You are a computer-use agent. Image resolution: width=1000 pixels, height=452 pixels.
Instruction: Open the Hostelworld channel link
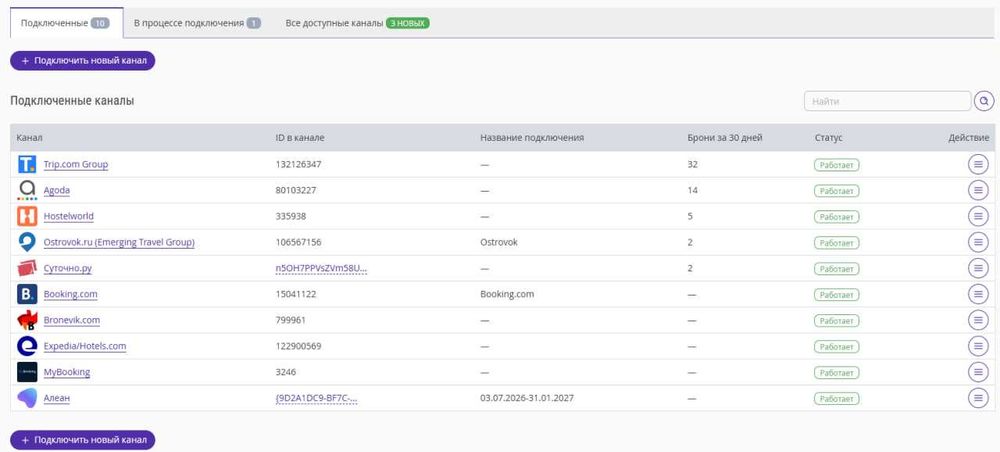(68, 216)
